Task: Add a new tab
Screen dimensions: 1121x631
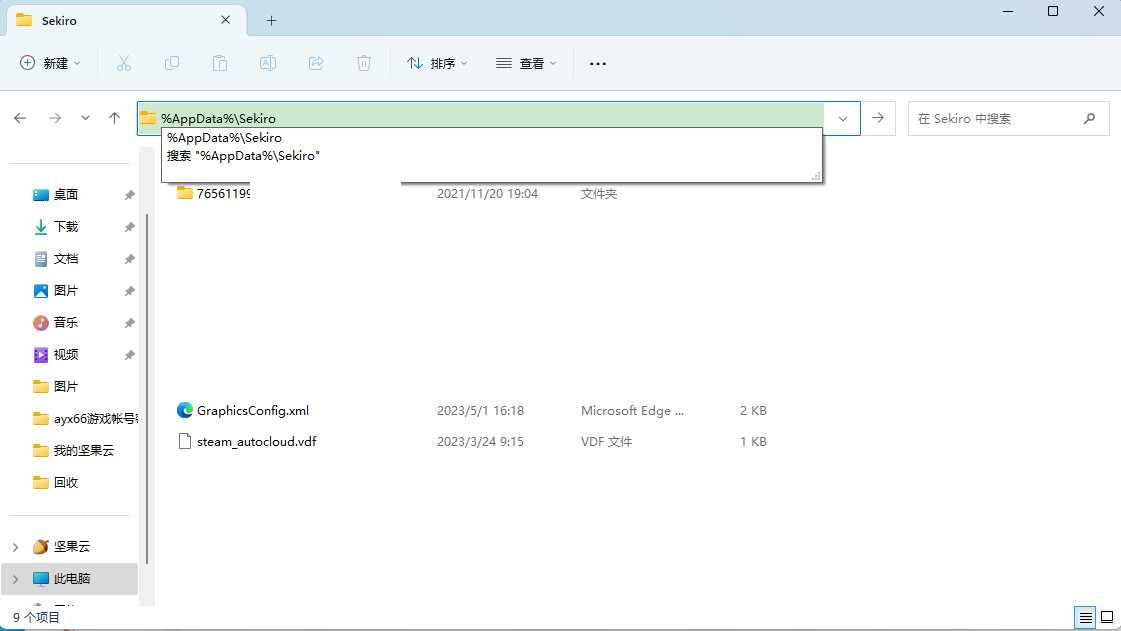Action: pos(271,20)
